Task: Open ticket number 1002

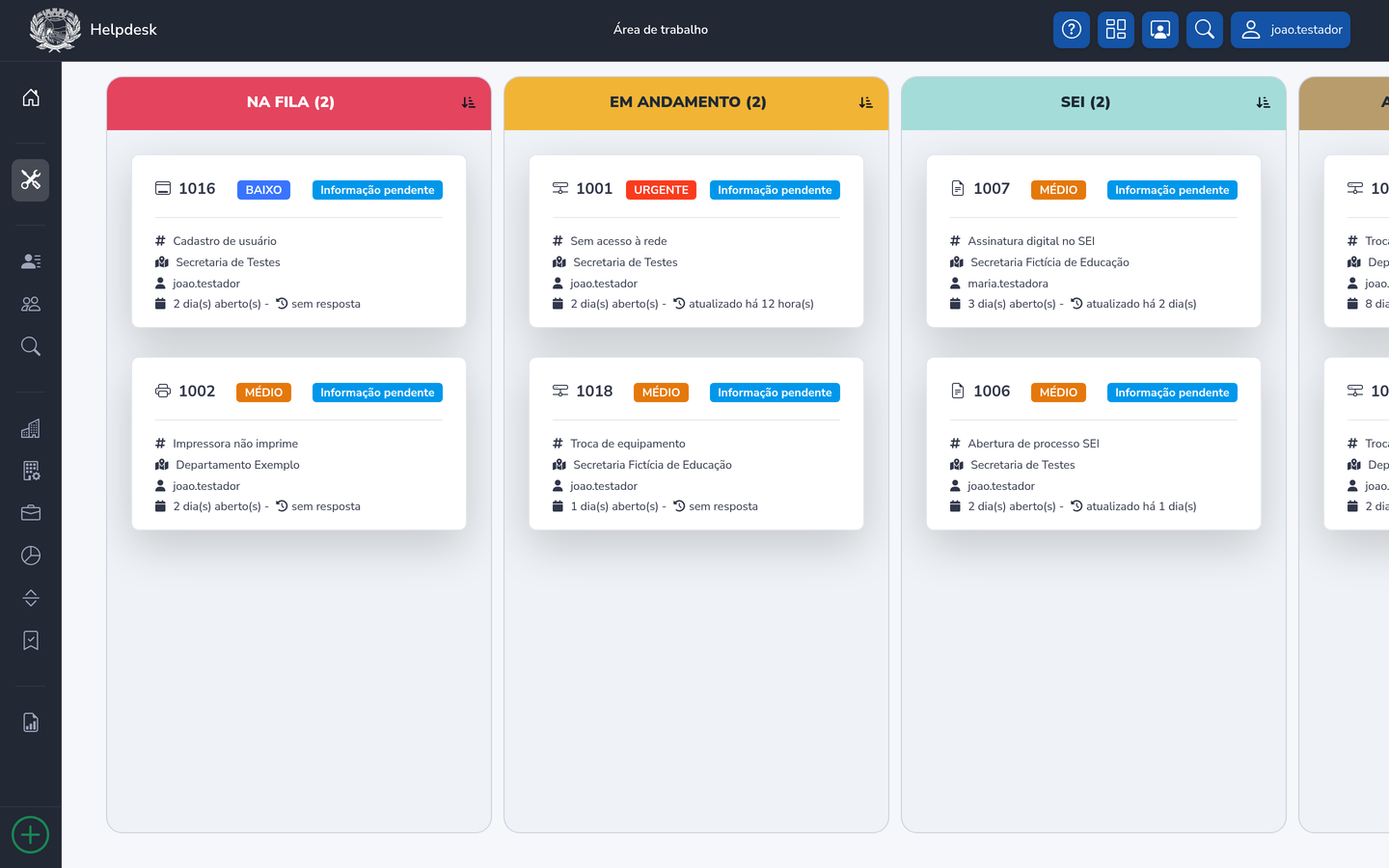Action: click(x=197, y=392)
